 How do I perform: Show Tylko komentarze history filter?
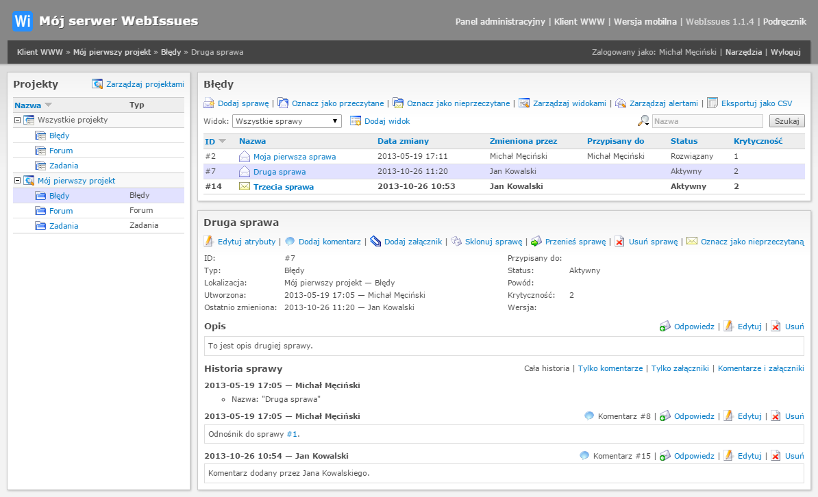click(610, 368)
